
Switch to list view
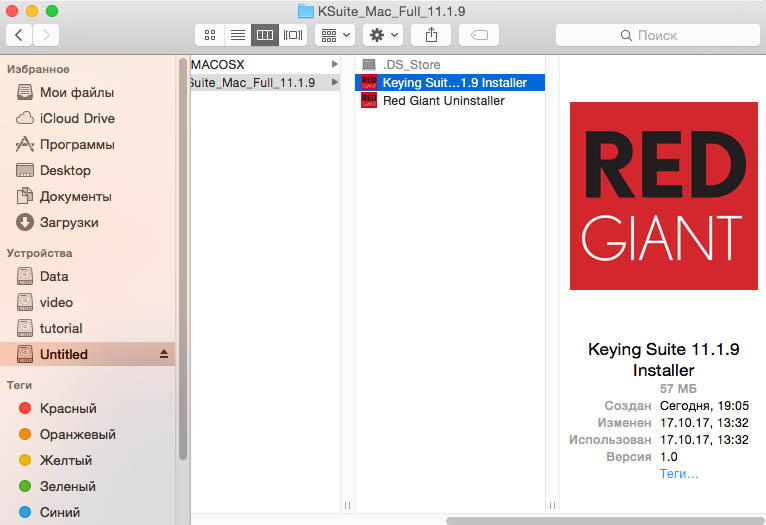tap(237, 35)
